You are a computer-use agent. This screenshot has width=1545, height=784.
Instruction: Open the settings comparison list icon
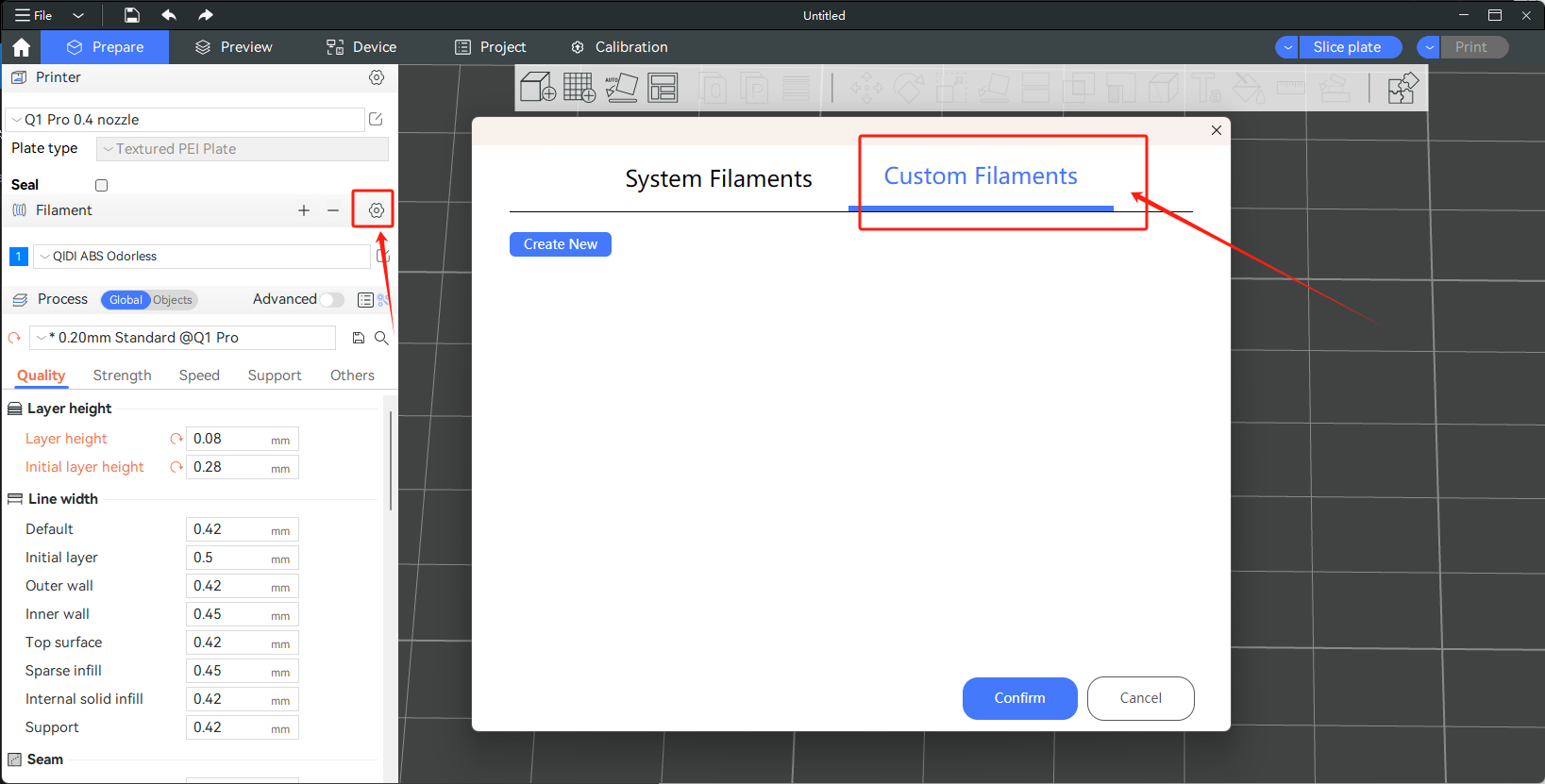(365, 300)
